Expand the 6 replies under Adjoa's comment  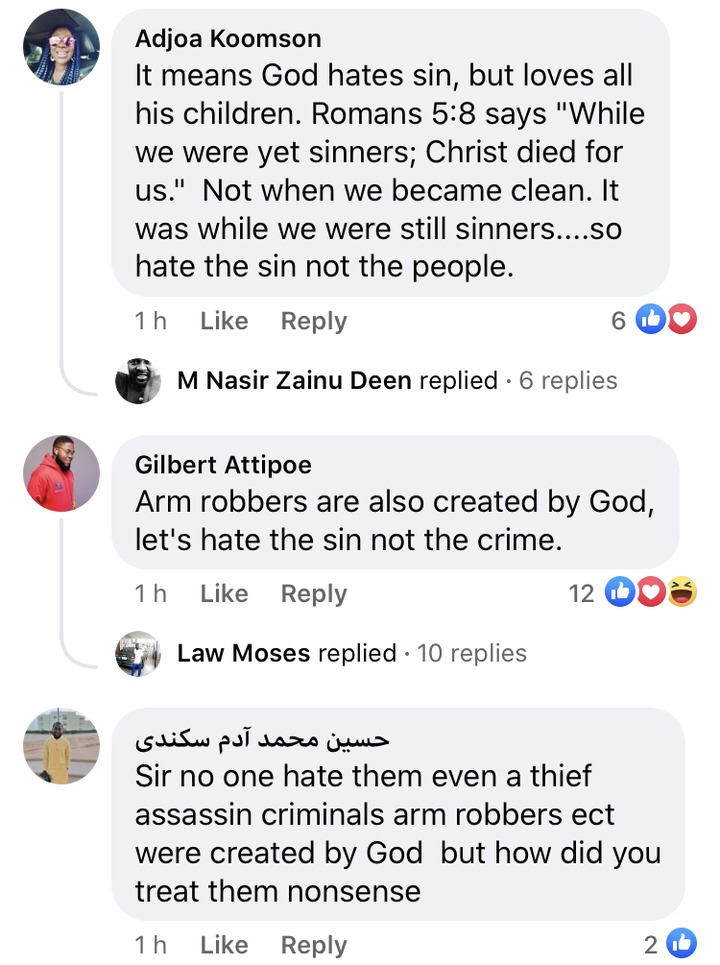point(568,381)
